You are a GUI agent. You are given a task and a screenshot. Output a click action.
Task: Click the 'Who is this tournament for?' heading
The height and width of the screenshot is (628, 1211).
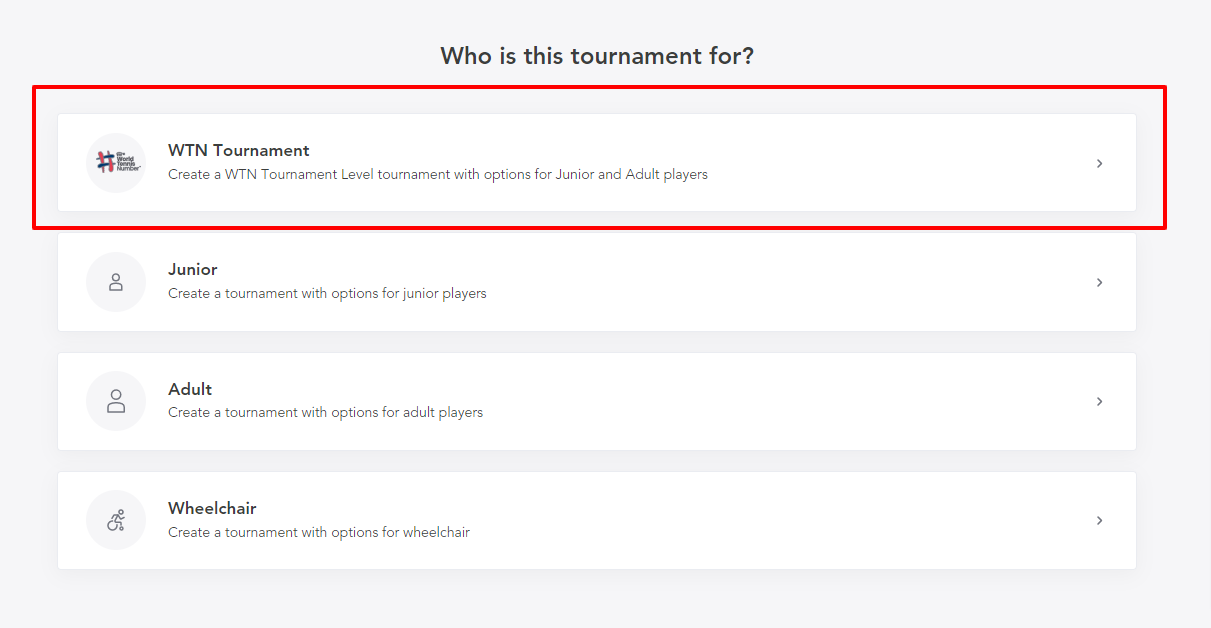[x=597, y=56]
